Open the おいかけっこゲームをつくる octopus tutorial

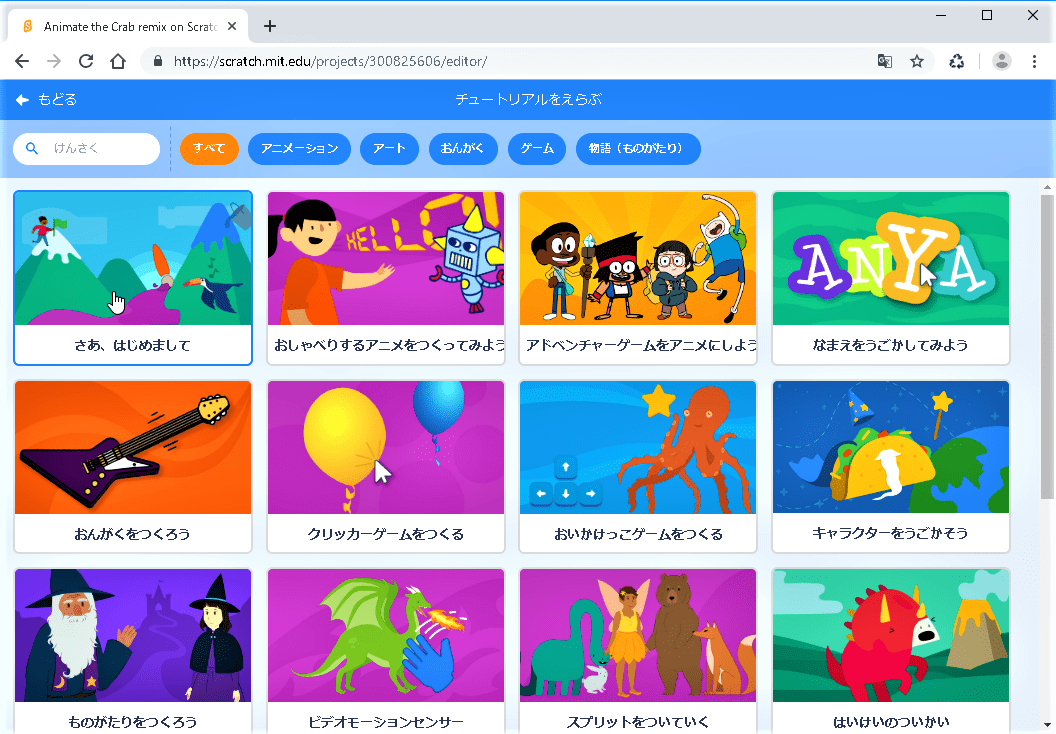[x=638, y=467]
